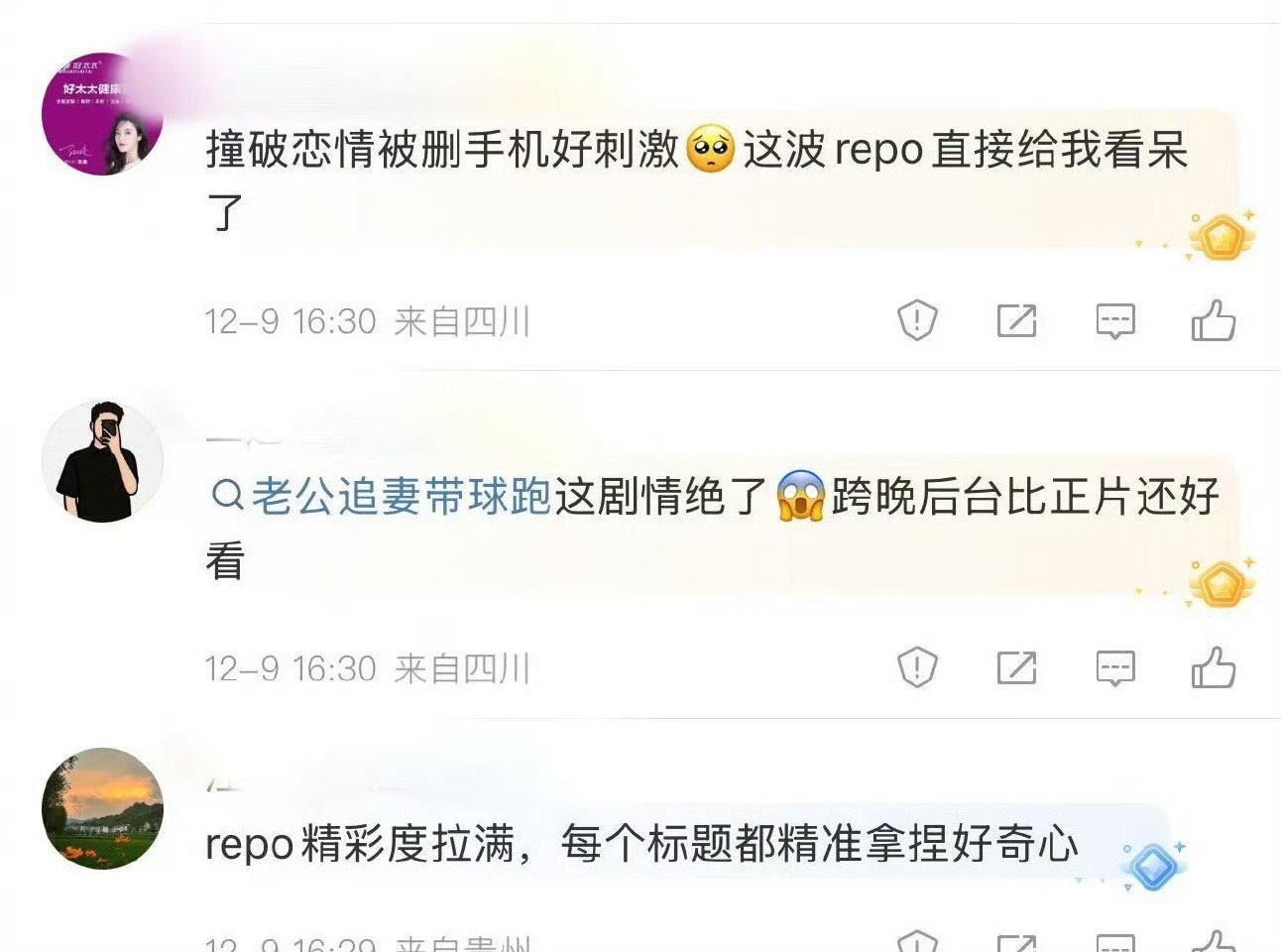Tap gold member badge on second comment
Image resolution: width=1281 pixels, height=952 pixels.
pyautogui.click(x=1222, y=583)
